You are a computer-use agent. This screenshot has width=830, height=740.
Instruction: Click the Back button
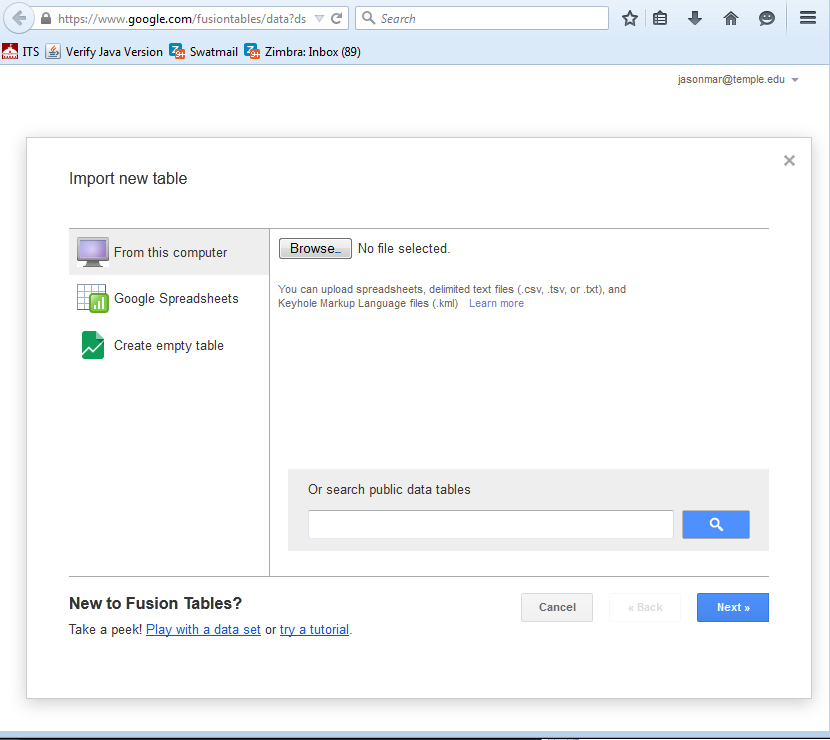(x=645, y=607)
